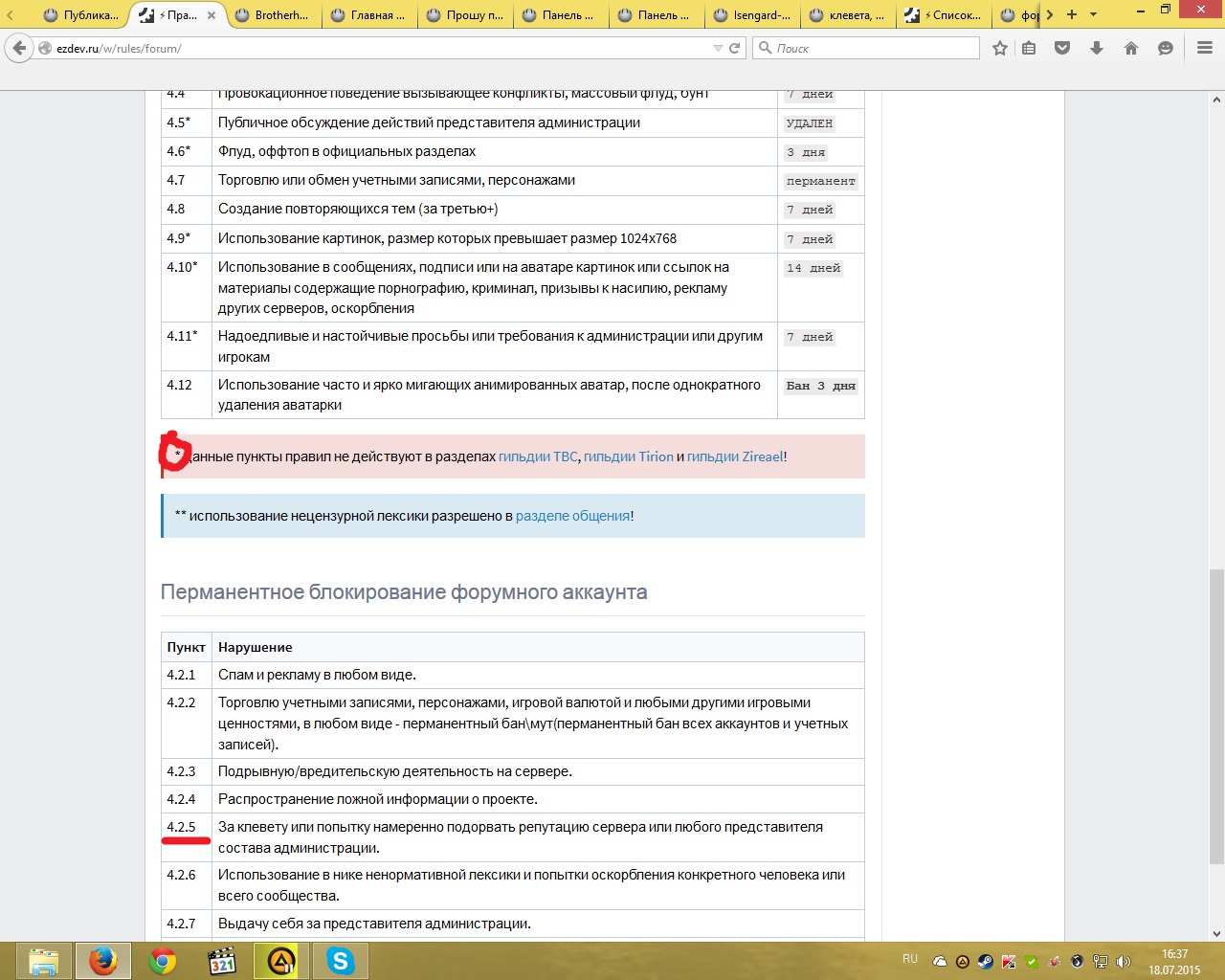The image size is (1225, 980).
Task: Open a new tab with plus icon
Action: click(x=1072, y=14)
